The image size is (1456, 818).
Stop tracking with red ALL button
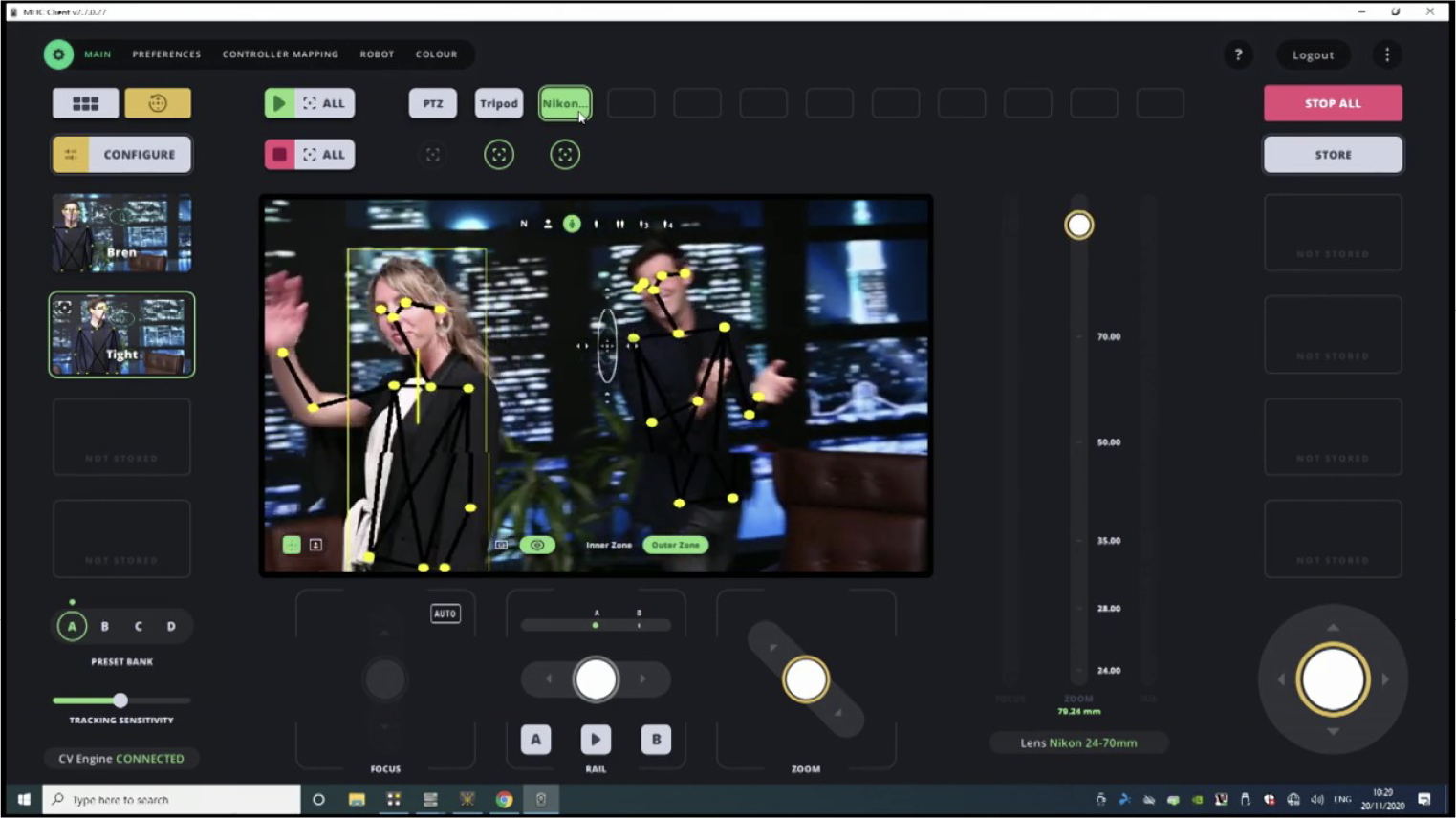point(309,155)
